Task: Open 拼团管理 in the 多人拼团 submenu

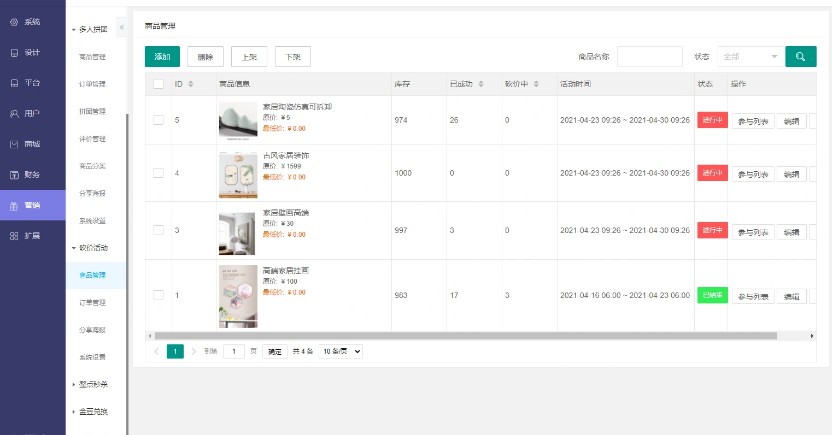Action: pos(93,111)
